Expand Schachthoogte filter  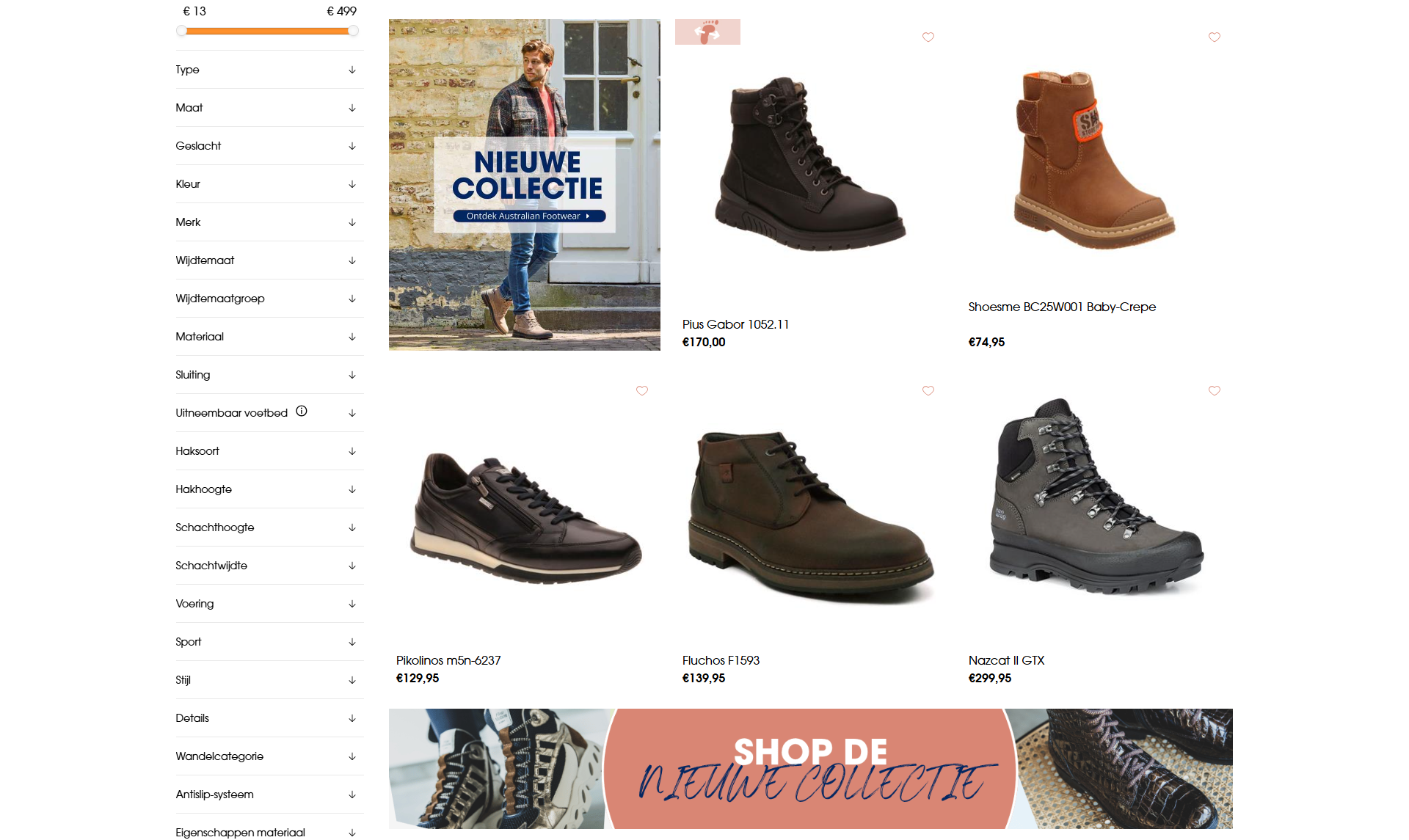coord(269,527)
